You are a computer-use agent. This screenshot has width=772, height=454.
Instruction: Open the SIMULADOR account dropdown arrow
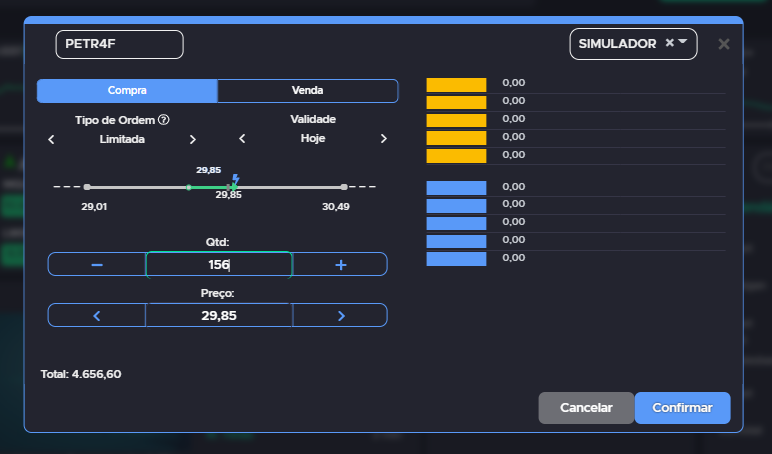[x=682, y=42]
